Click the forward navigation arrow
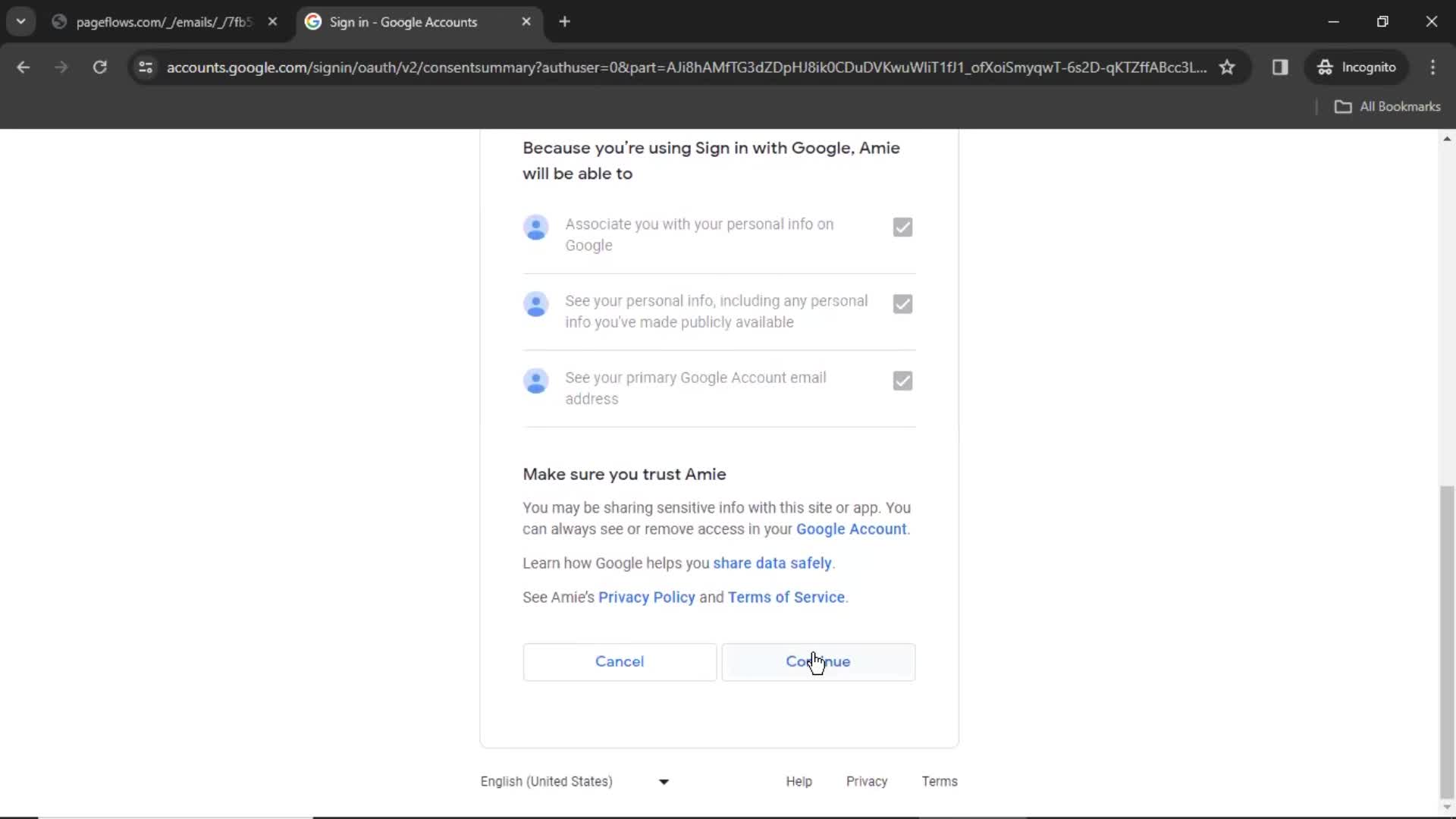Viewport: 1456px width, 819px height. [x=61, y=67]
